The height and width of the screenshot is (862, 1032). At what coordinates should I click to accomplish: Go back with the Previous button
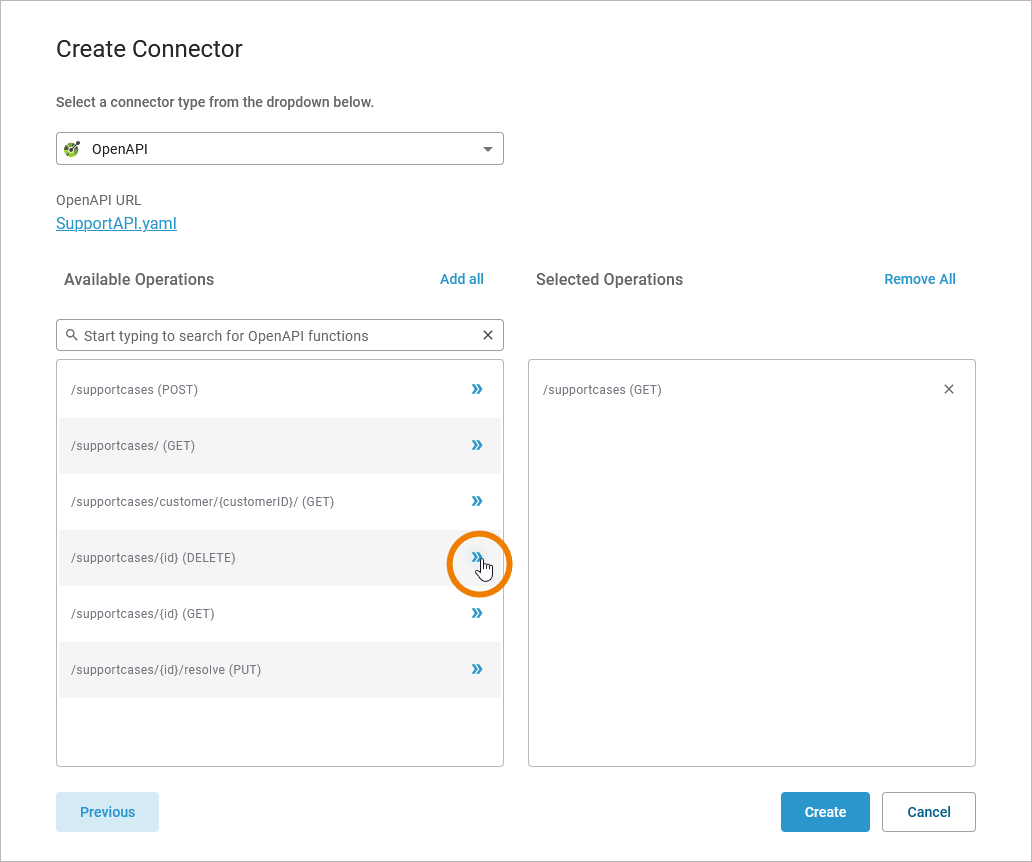(107, 812)
